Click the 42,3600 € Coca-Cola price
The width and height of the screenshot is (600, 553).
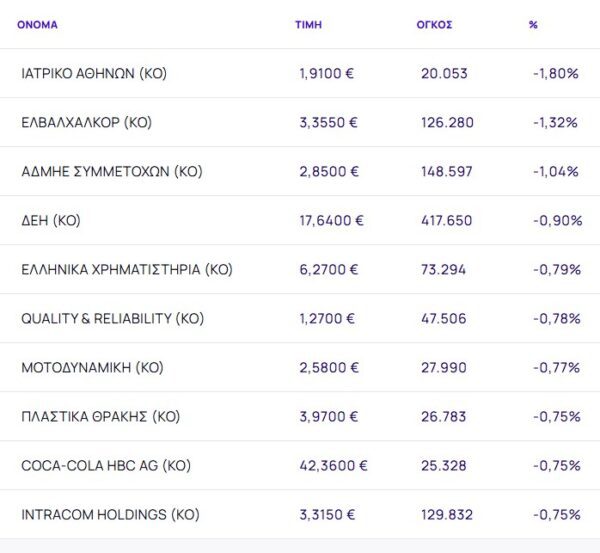333,466
